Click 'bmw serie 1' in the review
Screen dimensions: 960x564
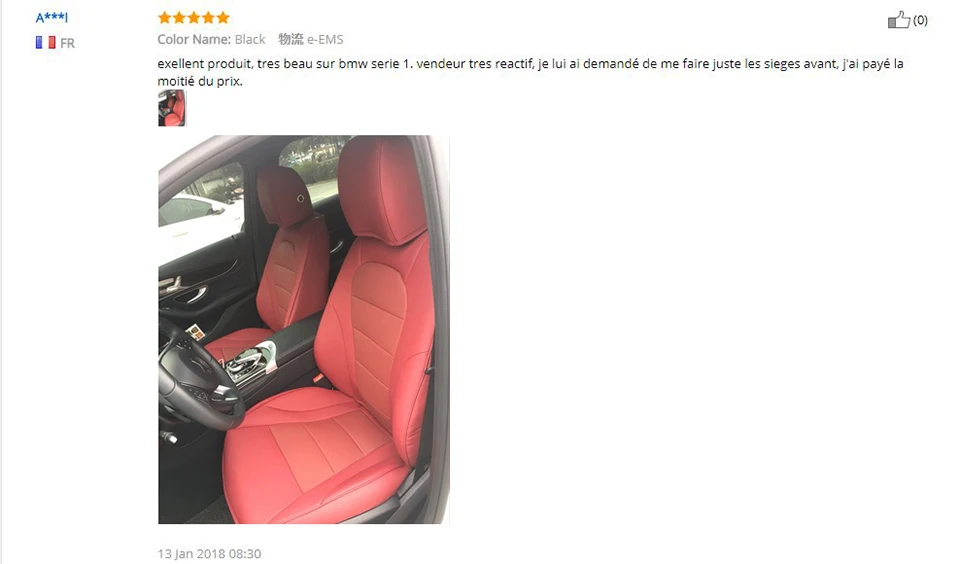(376, 64)
